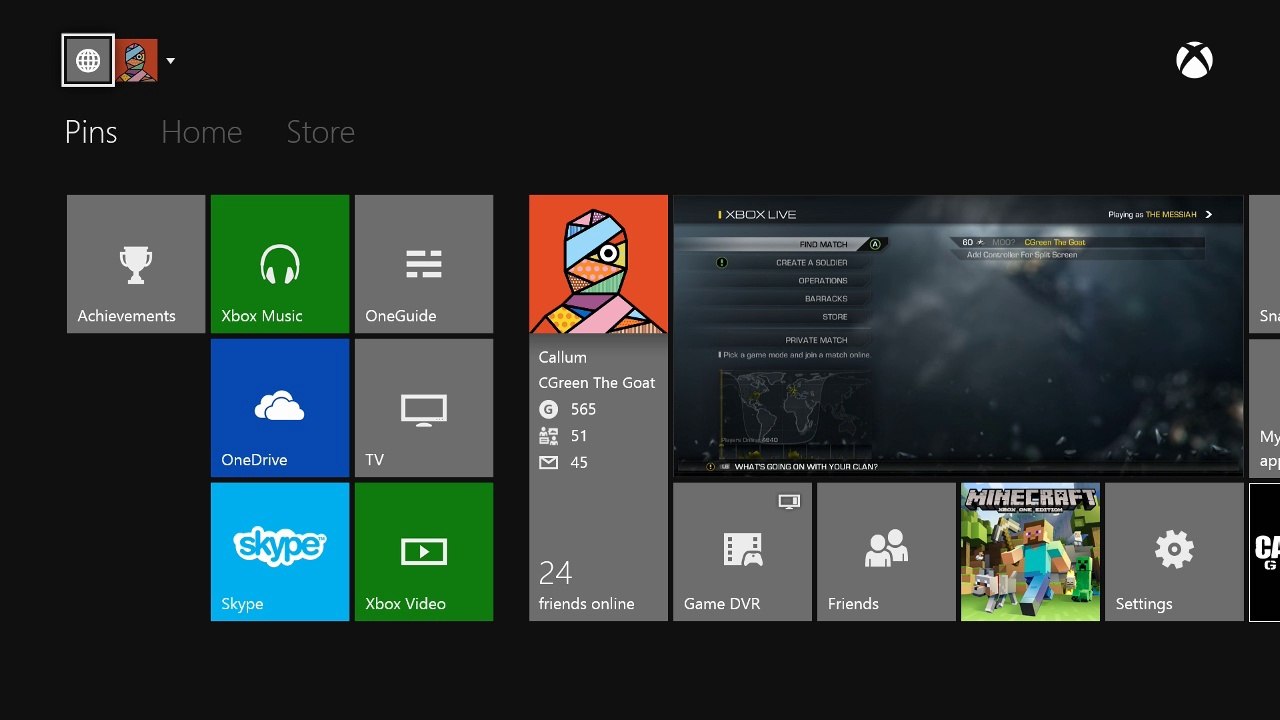Open the OneGuide tile
The width and height of the screenshot is (1280, 720).
point(424,264)
